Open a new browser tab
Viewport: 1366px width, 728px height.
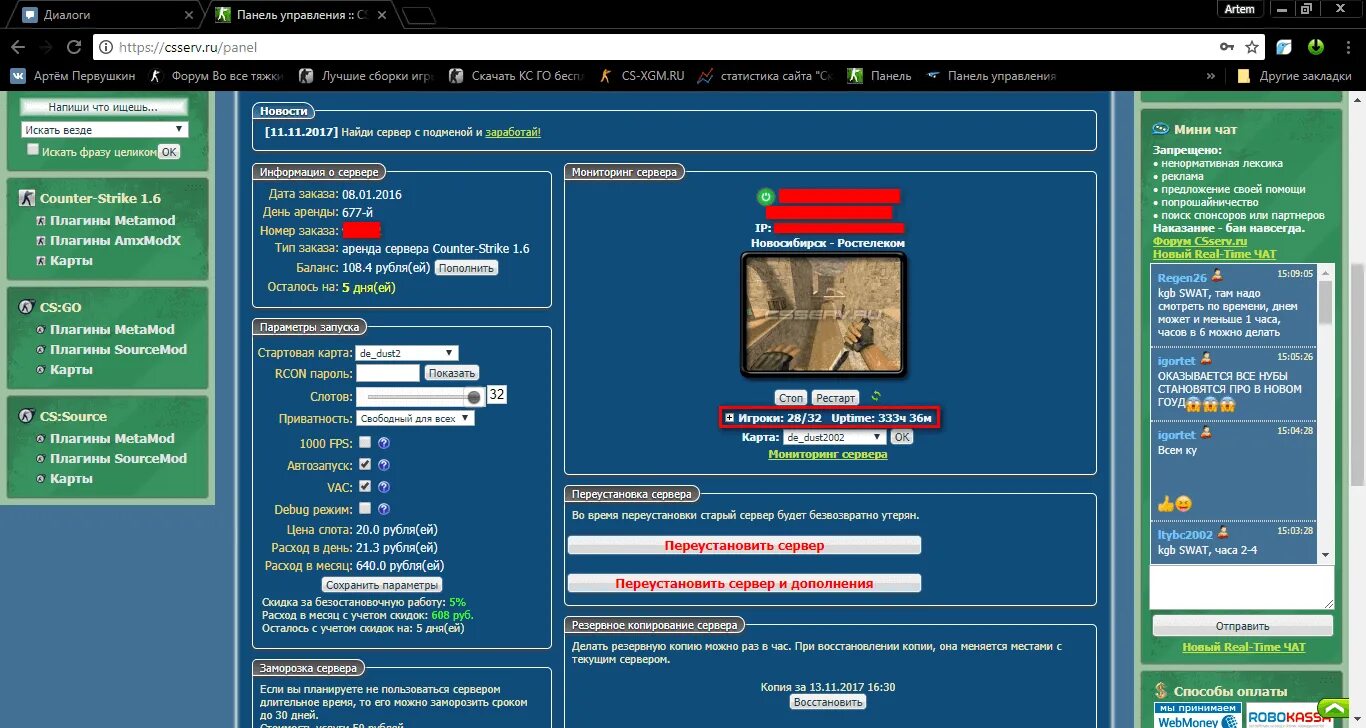click(x=418, y=15)
